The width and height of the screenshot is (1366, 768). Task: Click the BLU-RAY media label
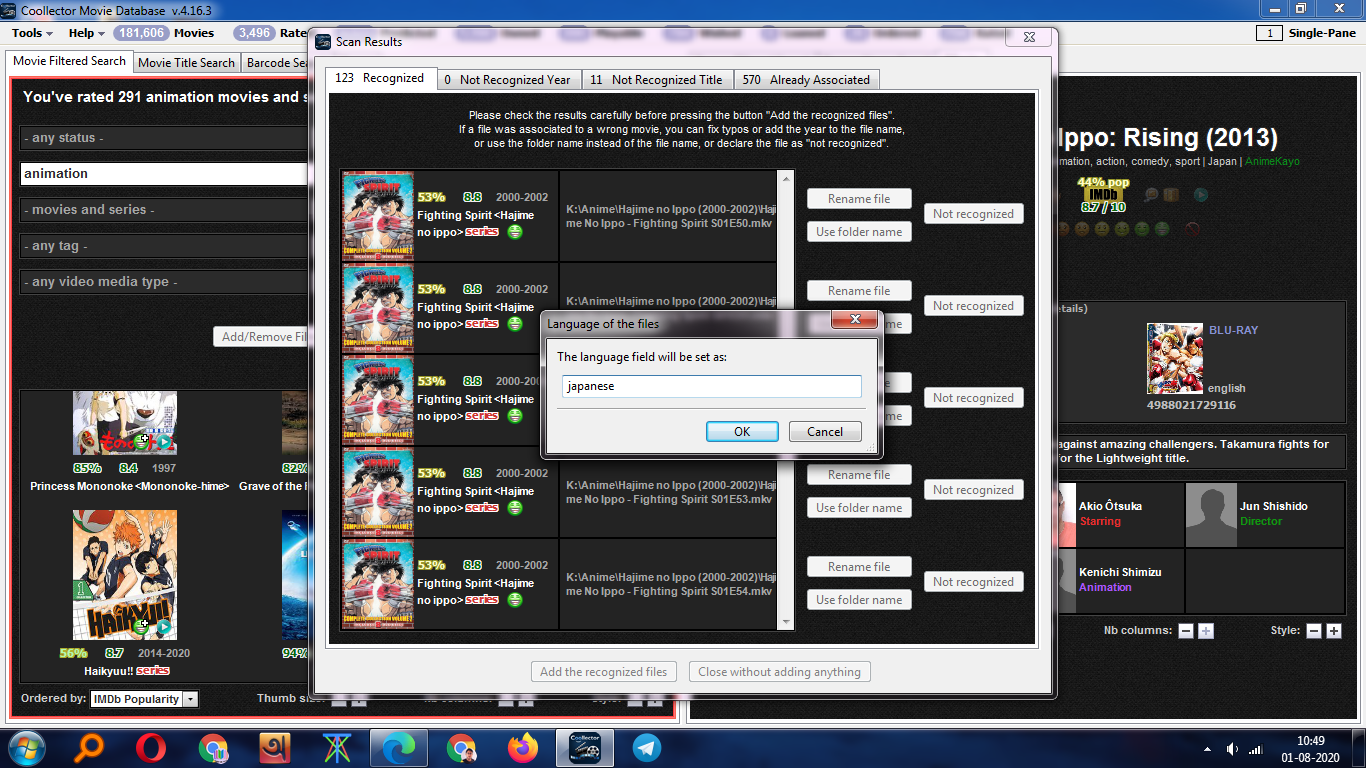point(1234,330)
